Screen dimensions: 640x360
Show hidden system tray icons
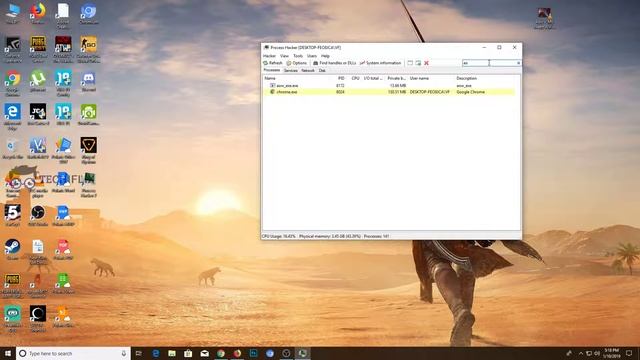581,353
